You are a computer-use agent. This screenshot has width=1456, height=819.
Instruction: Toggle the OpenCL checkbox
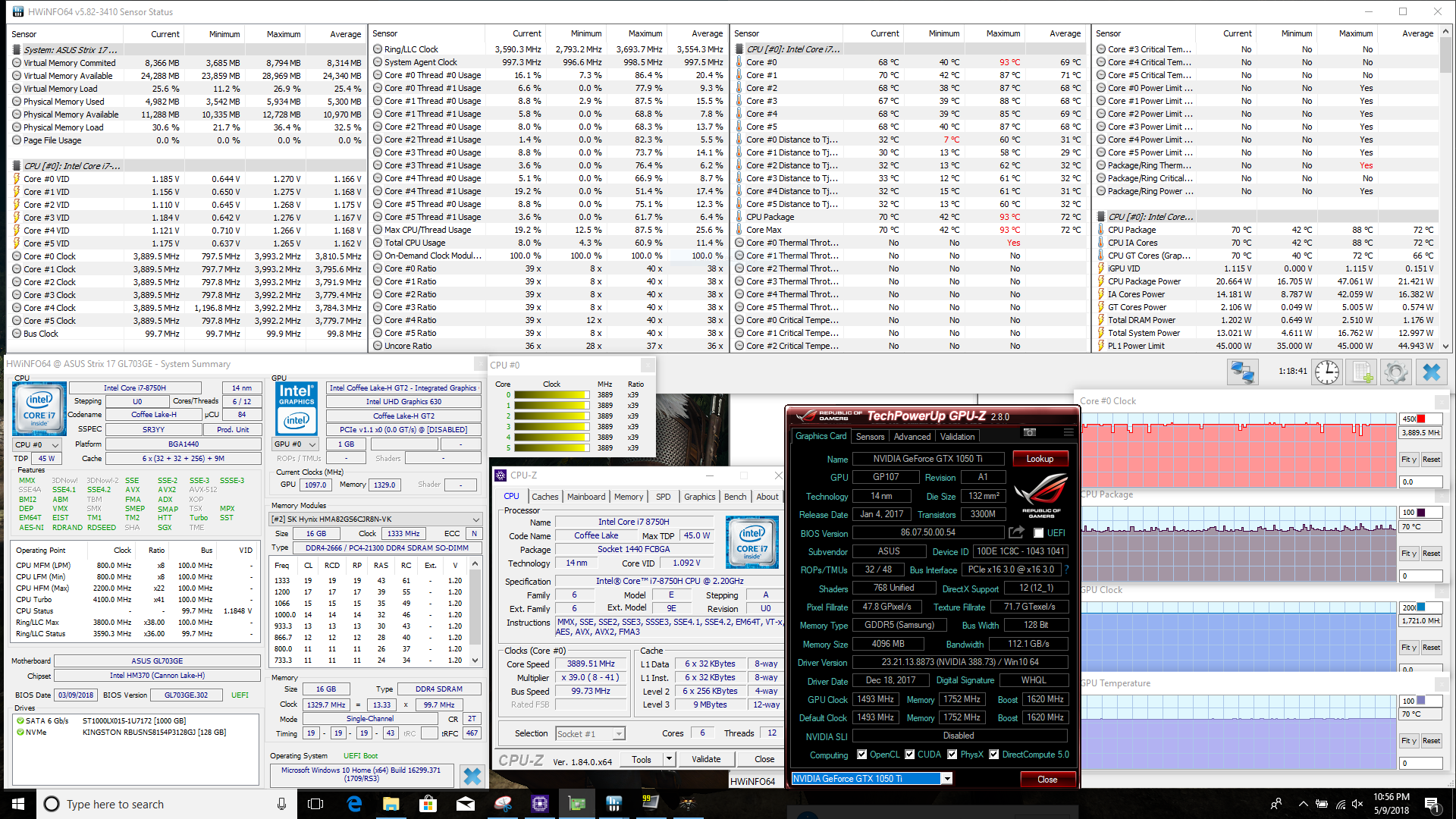click(x=861, y=755)
